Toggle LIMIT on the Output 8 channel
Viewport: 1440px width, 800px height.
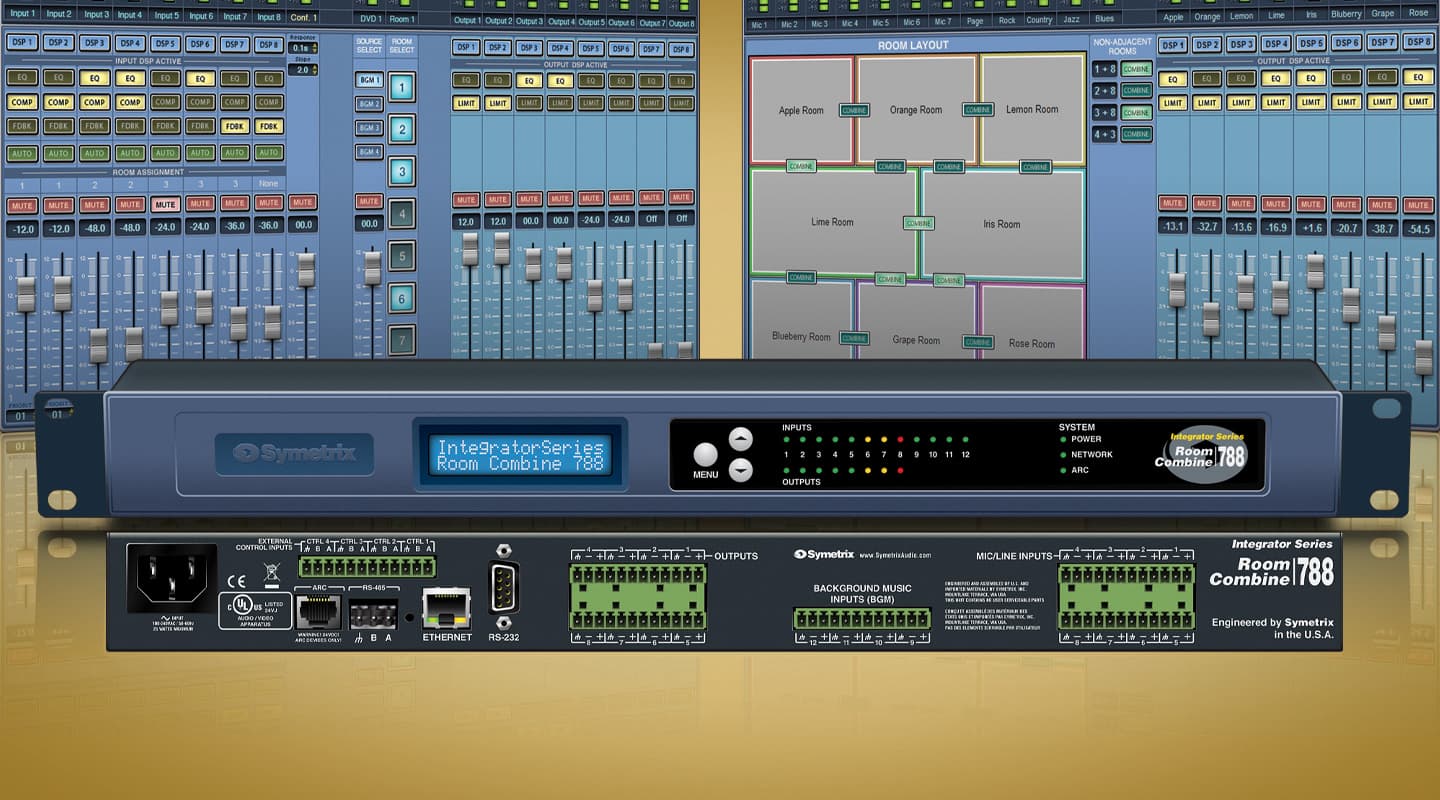point(682,103)
